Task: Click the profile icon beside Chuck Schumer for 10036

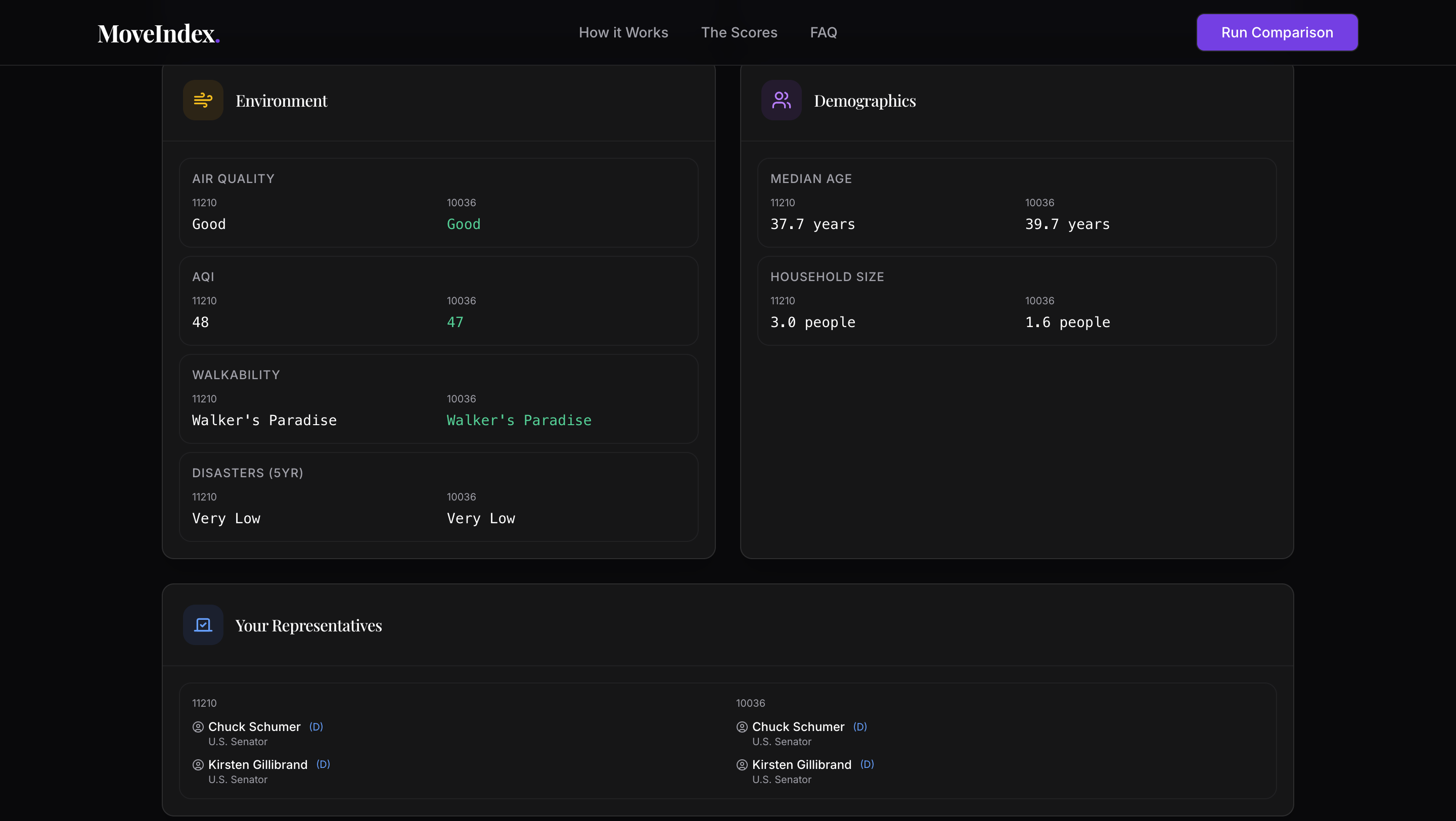Action: pos(742,727)
